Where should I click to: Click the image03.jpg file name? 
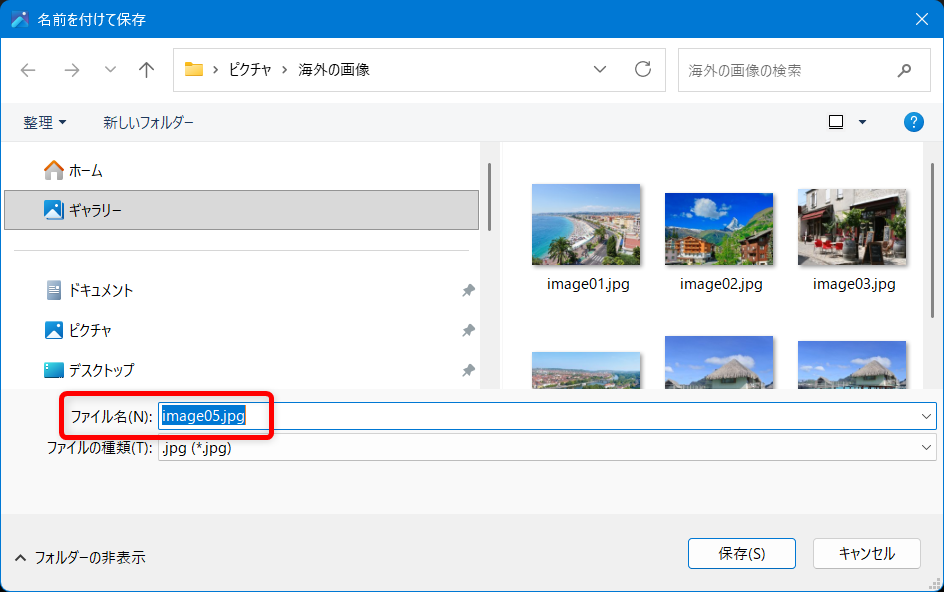point(854,284)
